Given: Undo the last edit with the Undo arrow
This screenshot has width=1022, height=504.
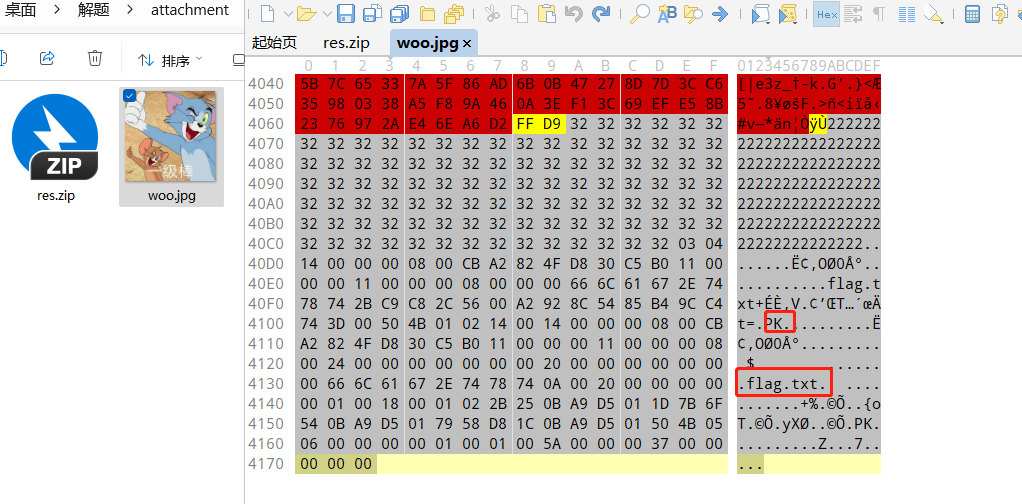Looking at the screenshot, I should pos(574,14).
